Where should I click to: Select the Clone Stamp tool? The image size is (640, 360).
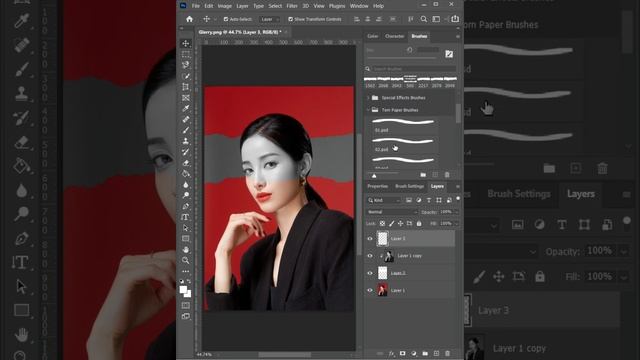coord(186,141)
